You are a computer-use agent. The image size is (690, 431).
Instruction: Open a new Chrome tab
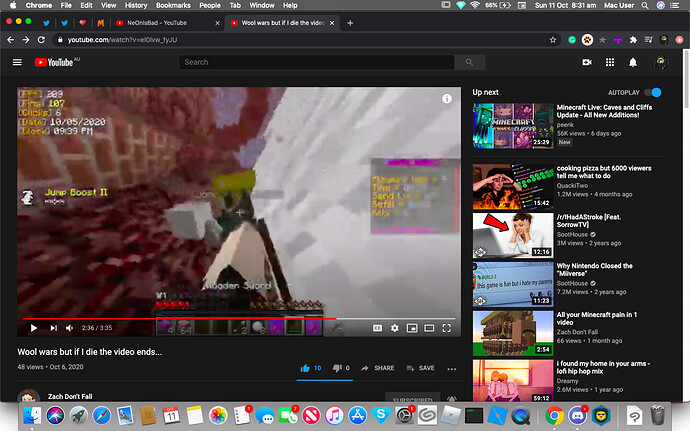coord(350,23)
